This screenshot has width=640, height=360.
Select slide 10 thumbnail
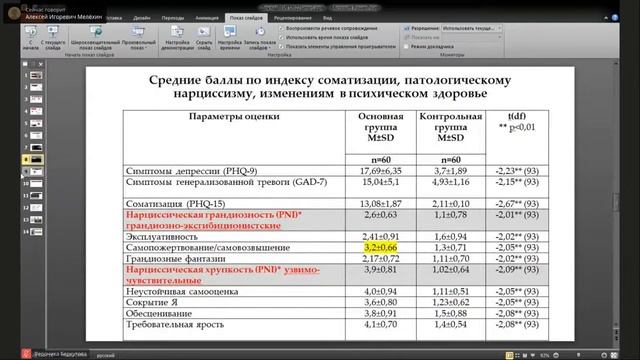(36, 184)
